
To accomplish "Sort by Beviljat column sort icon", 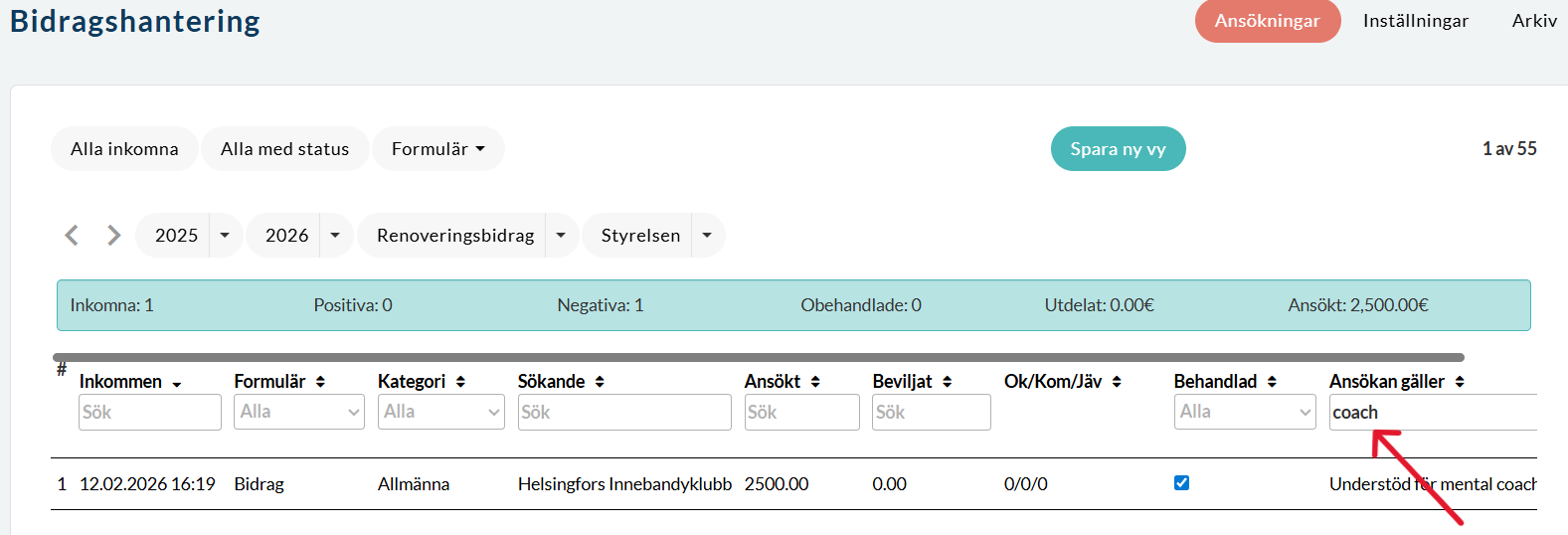I will [x=947, y=382].
